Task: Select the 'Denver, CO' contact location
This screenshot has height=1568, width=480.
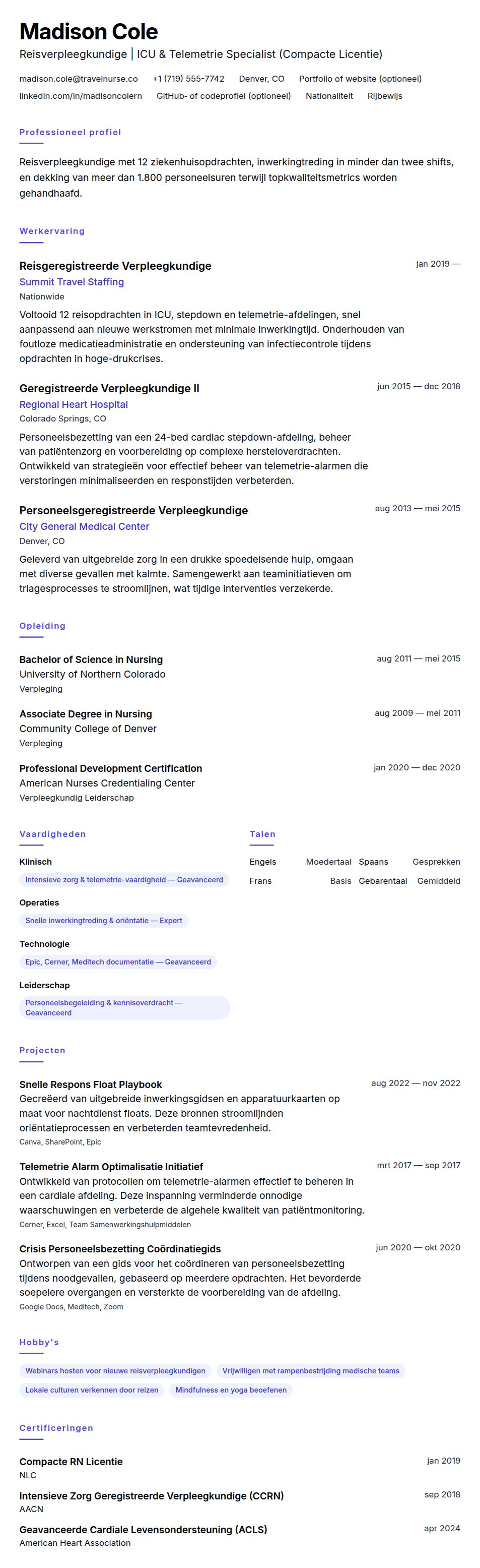Action: (261, 79)
